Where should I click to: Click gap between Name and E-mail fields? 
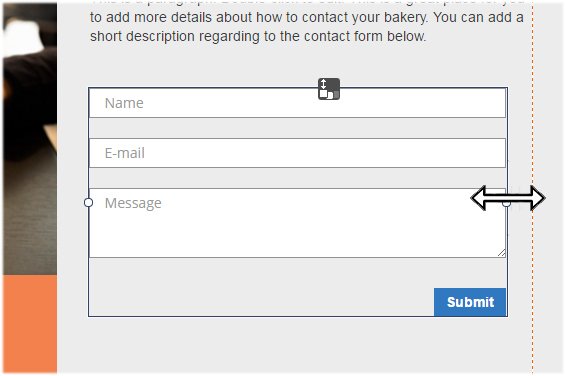tap(297, 128)
